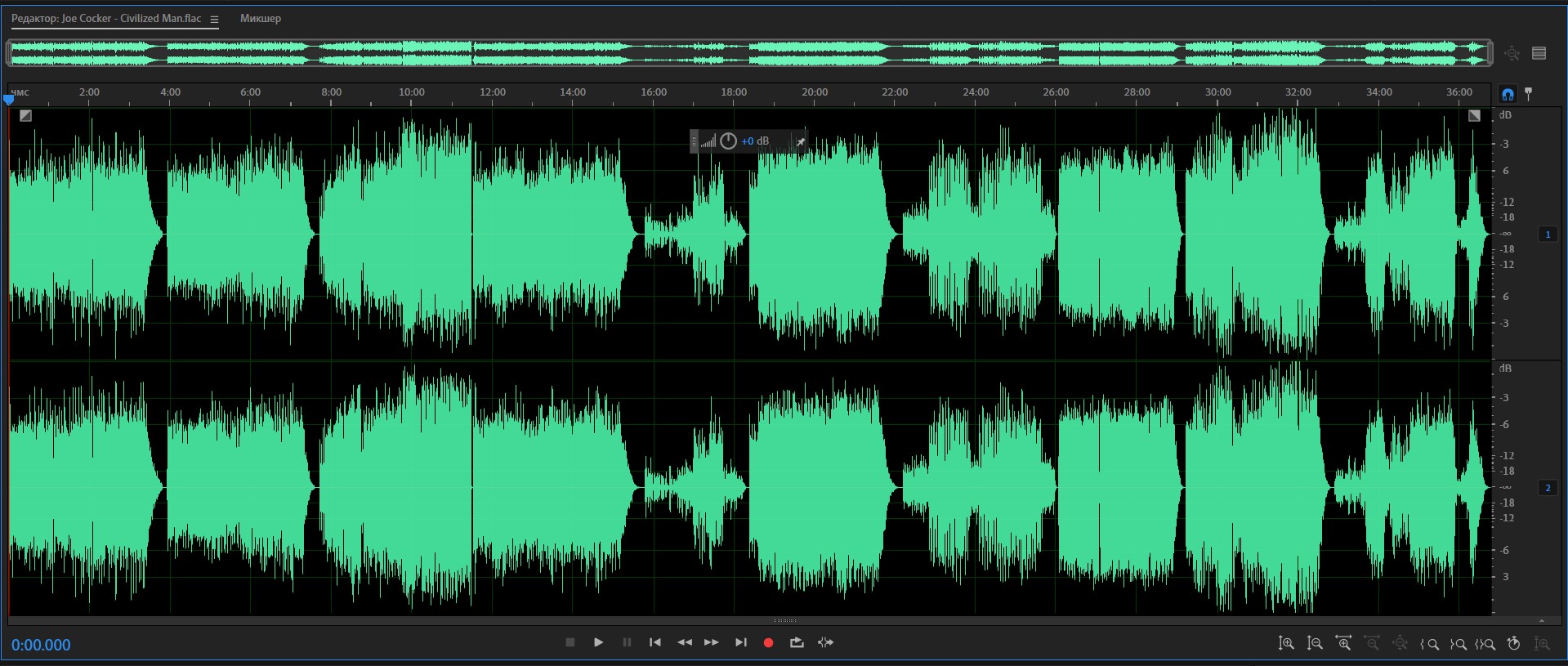Select the Редактор: Joe Cocker - Civilized Man.flac tab
This screenshot has width=1568, height=666.
(106, 18)
